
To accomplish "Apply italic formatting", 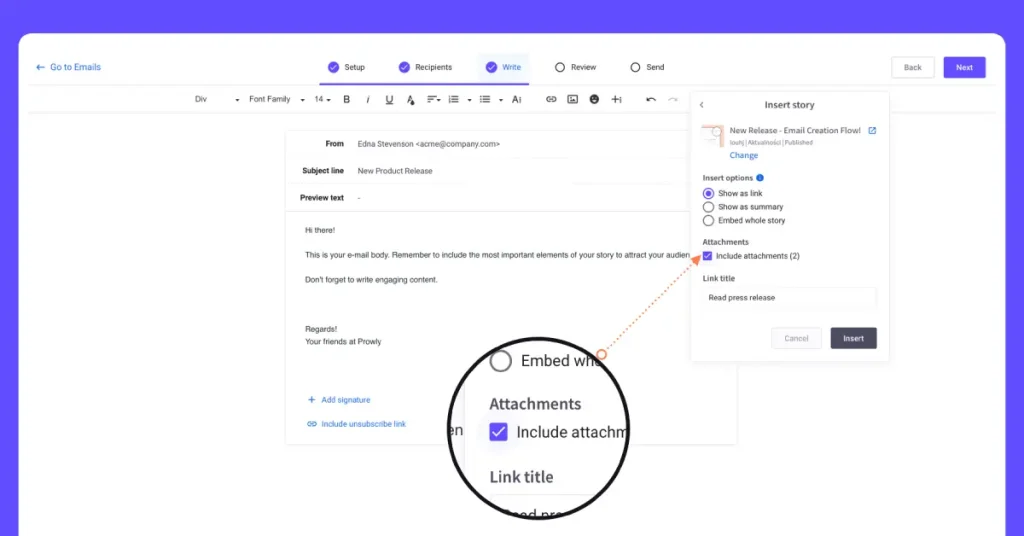I will point(368,99).
